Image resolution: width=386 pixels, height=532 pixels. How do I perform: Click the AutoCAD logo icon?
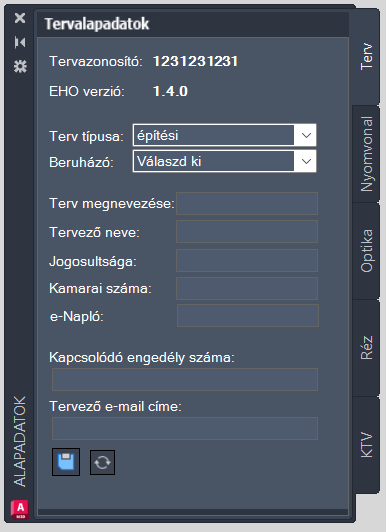[20, 510]
